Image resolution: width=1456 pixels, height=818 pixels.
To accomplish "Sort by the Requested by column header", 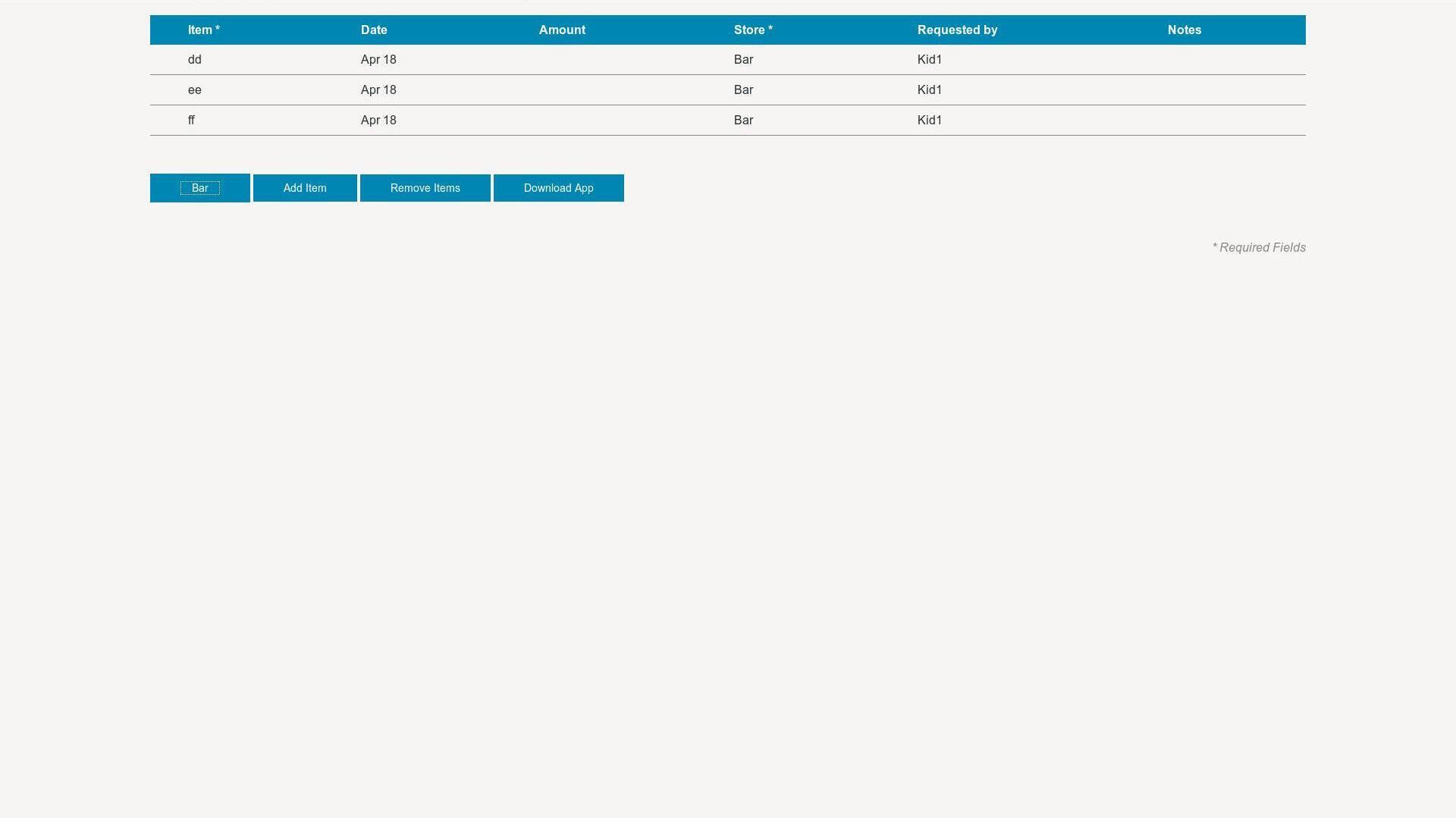I will (x=957, y=30).
